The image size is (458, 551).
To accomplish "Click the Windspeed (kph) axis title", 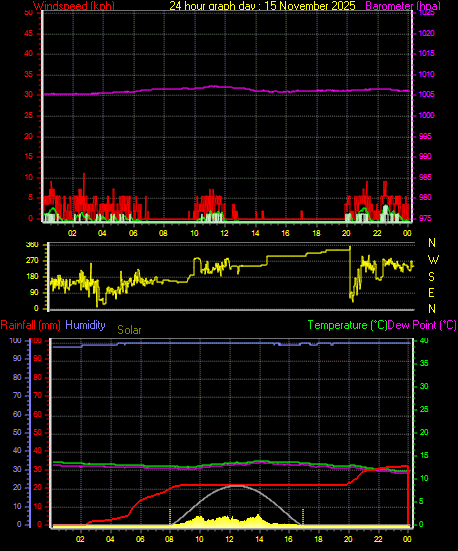I will 74,6.
